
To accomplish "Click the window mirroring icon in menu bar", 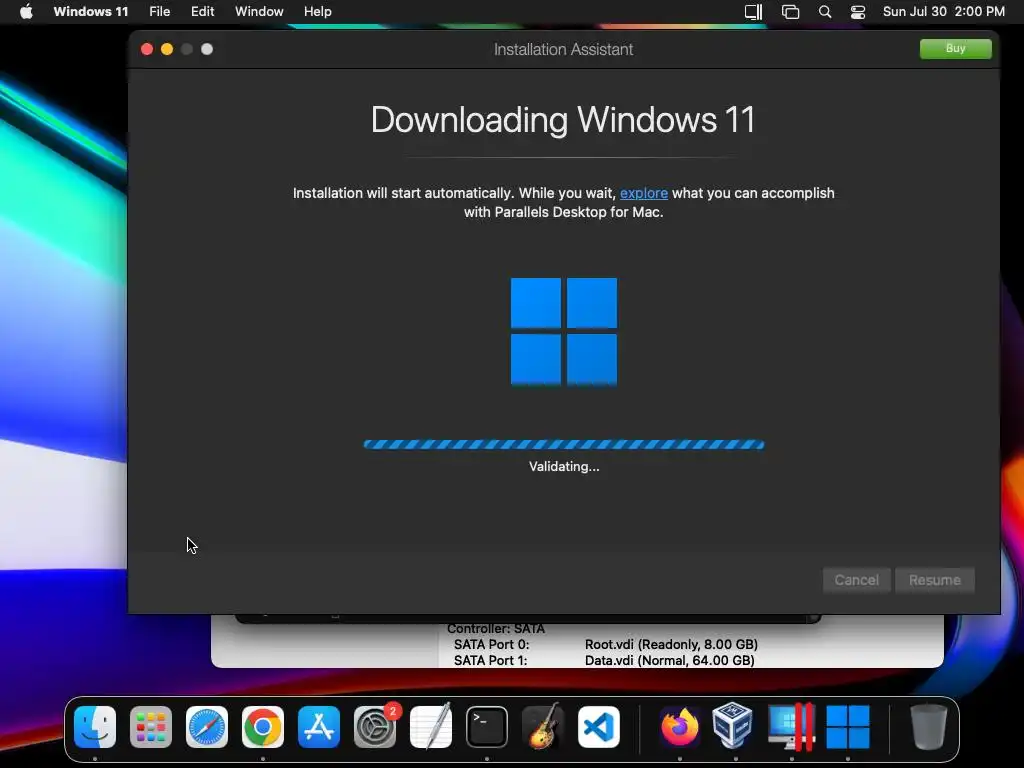I will click(790, 12).
